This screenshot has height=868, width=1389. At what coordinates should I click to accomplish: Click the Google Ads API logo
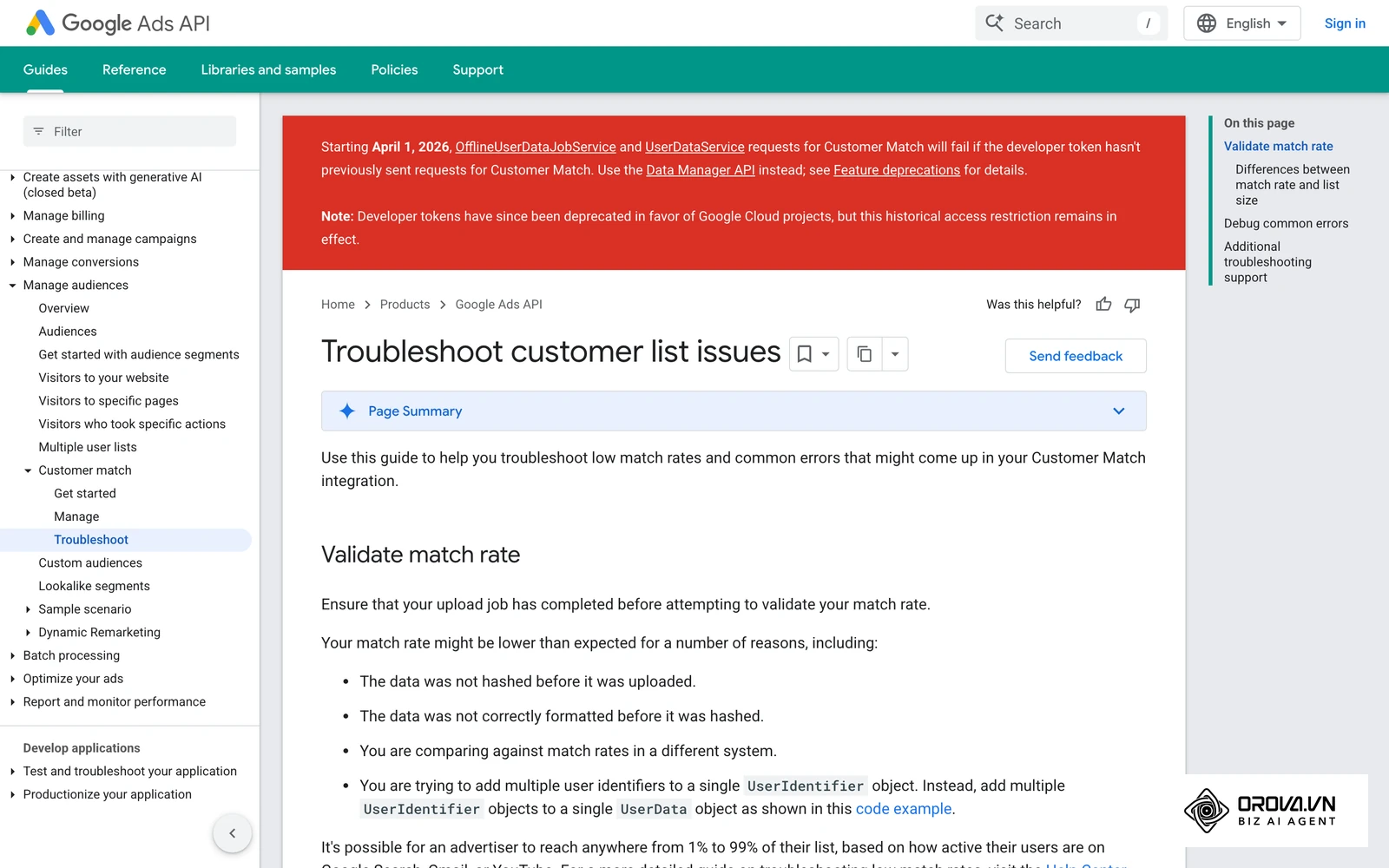[x=118, y=23]
